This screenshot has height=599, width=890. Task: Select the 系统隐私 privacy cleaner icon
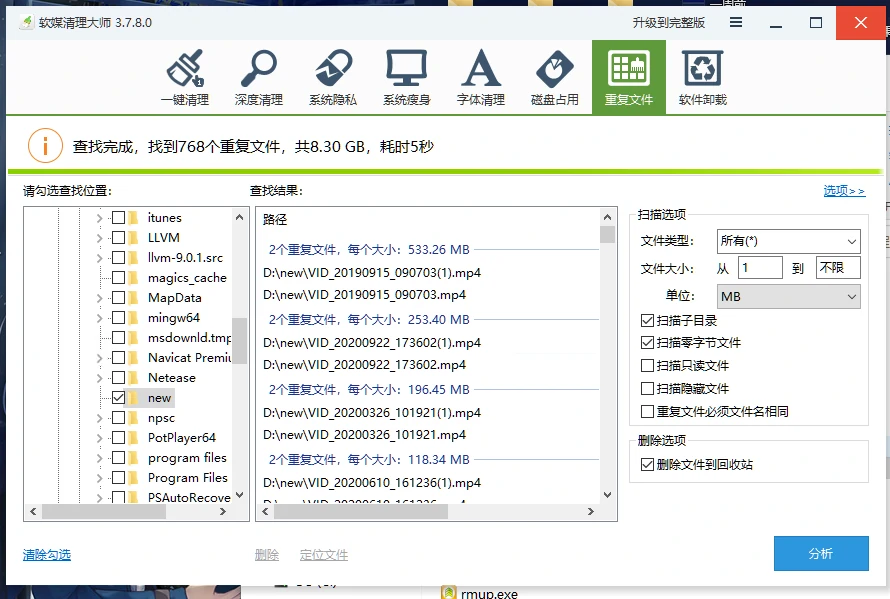tap(333, 77)
